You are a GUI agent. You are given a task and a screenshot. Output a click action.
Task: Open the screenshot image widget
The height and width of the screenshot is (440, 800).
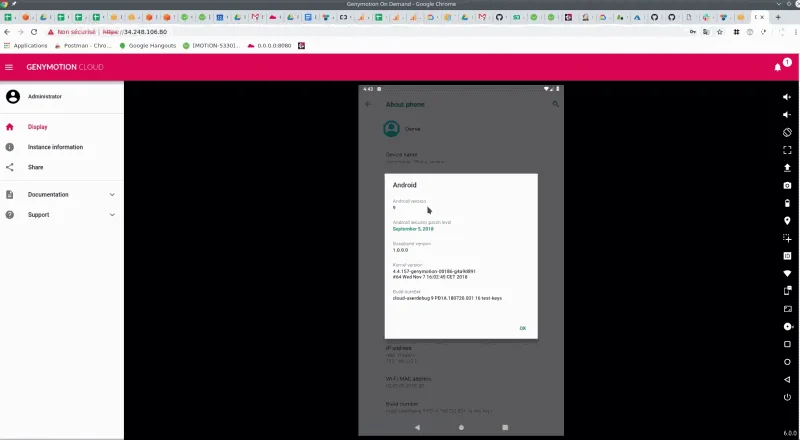click(787, 309)
